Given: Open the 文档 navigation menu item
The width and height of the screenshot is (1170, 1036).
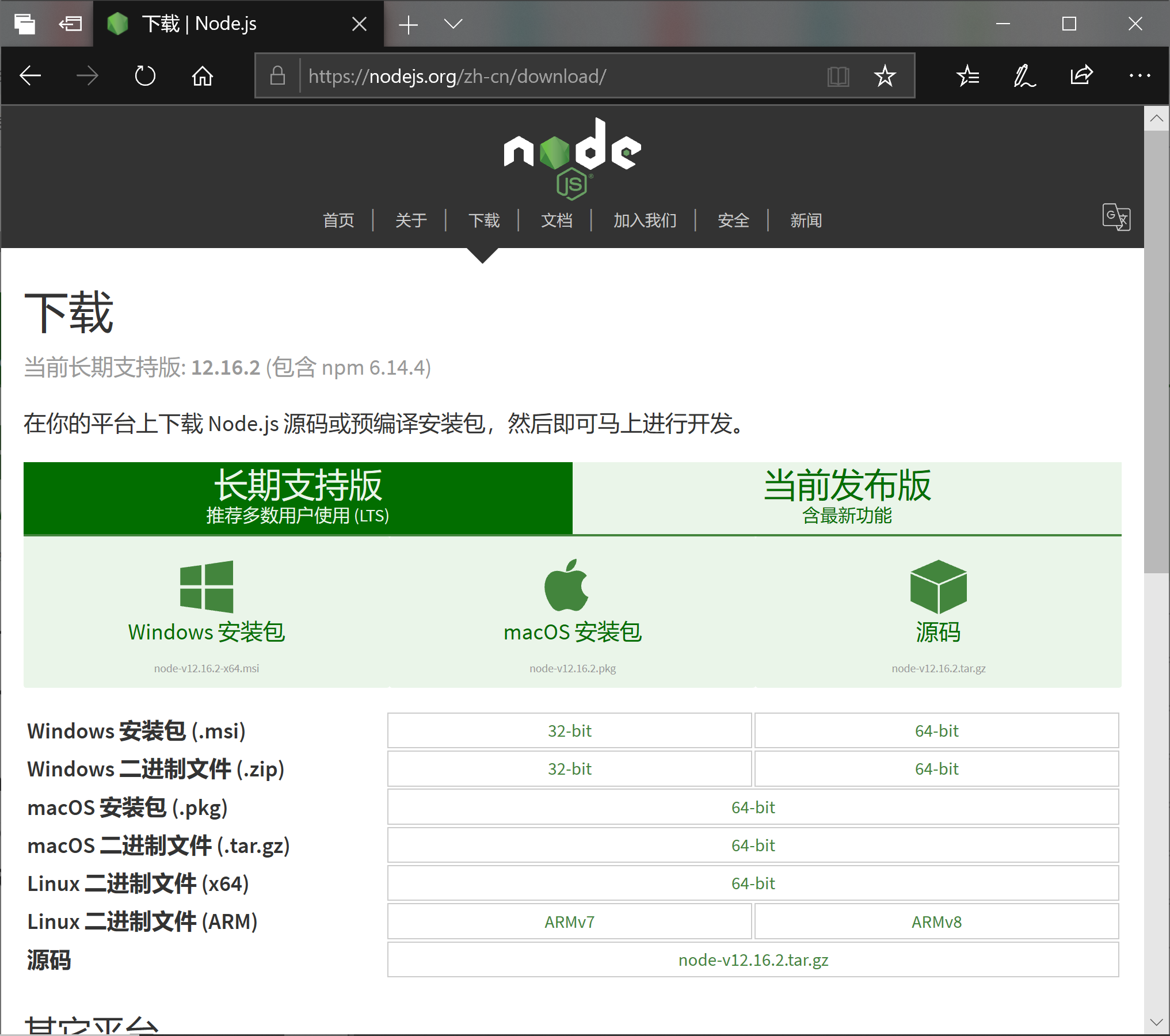Looking at the screenshot, I should (x=556, y=220).
